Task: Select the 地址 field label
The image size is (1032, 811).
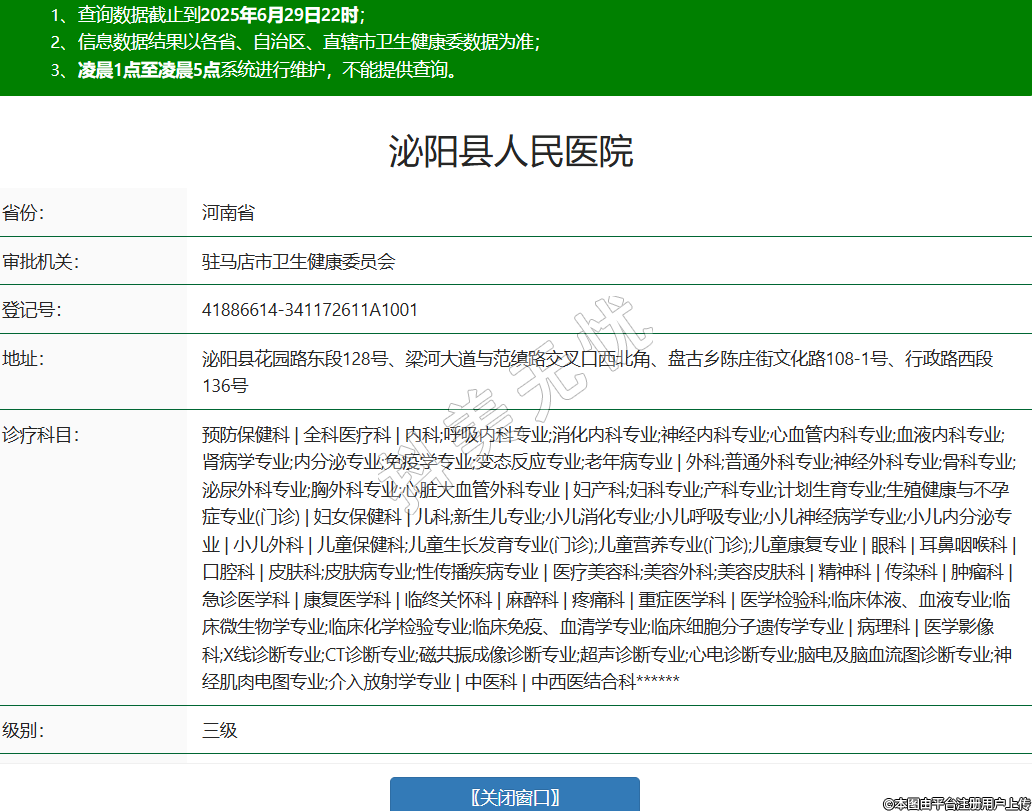Action: coord(24,359)
